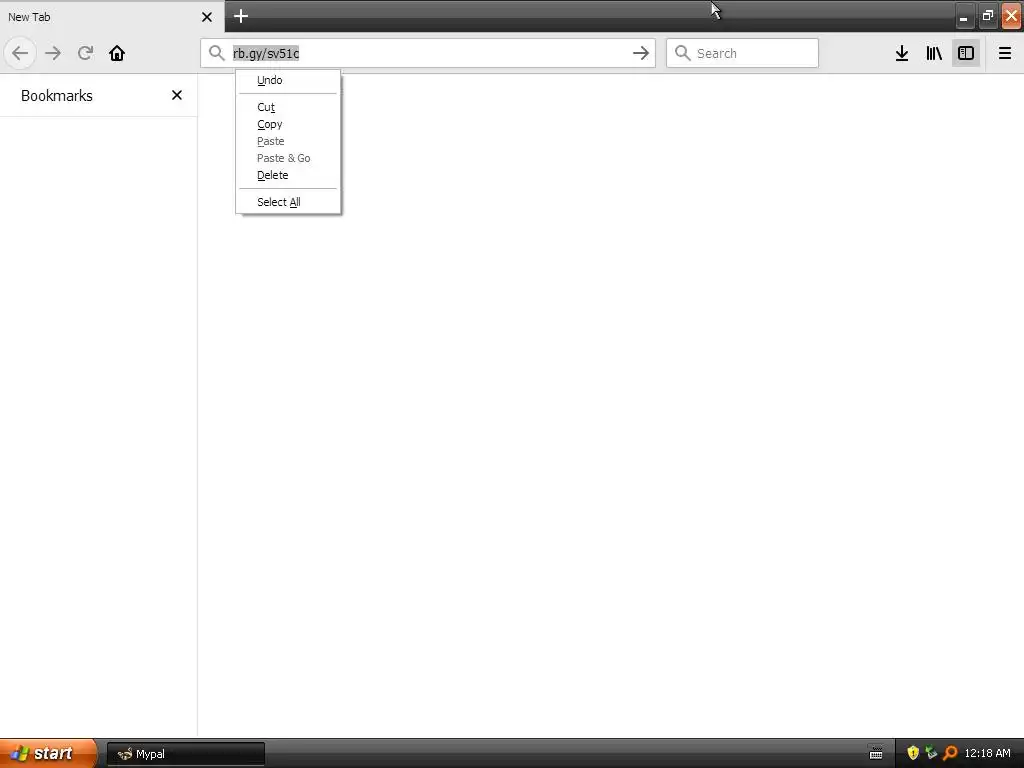This screenshot has width=1024, height=768.
Task: Reload the current page
Action: 85,53
